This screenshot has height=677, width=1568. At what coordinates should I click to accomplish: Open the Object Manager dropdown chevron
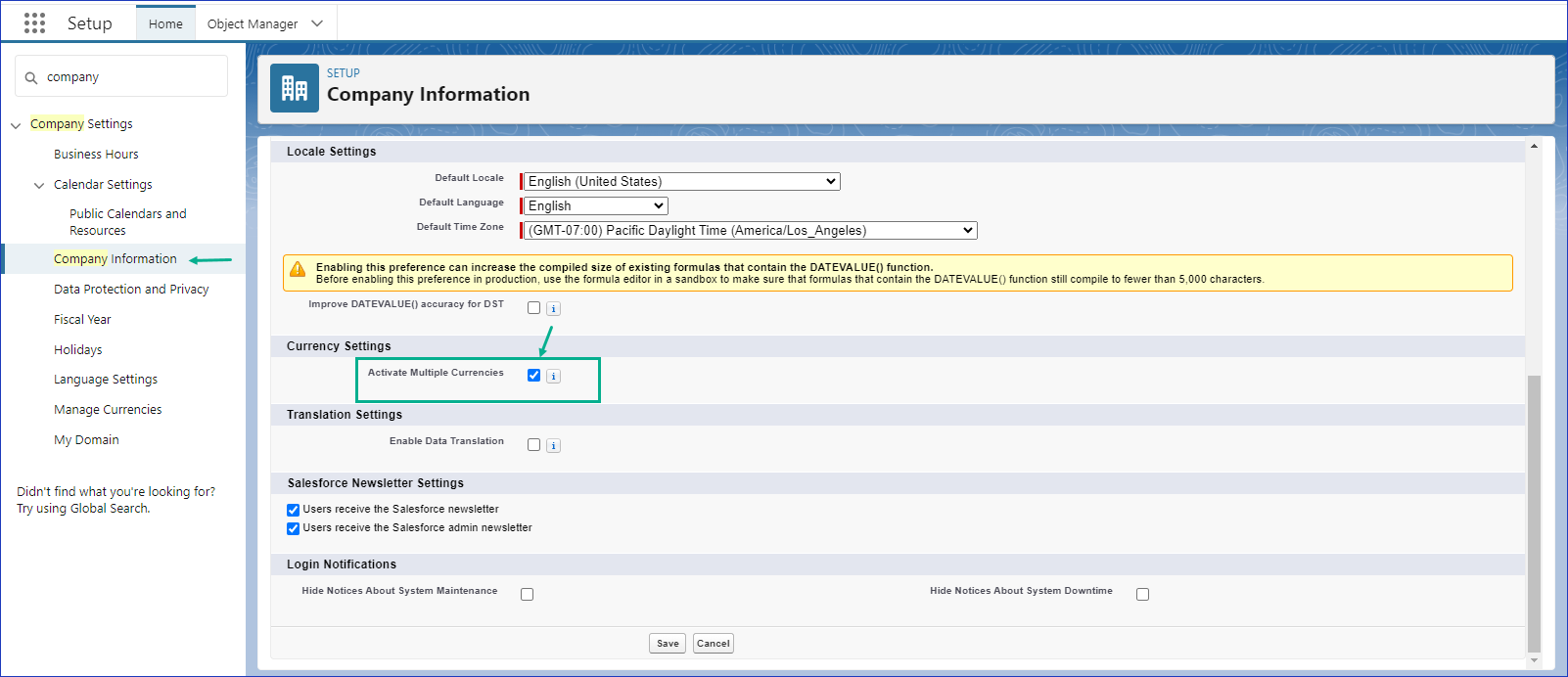pyautogui.click(x=317, y=23)
